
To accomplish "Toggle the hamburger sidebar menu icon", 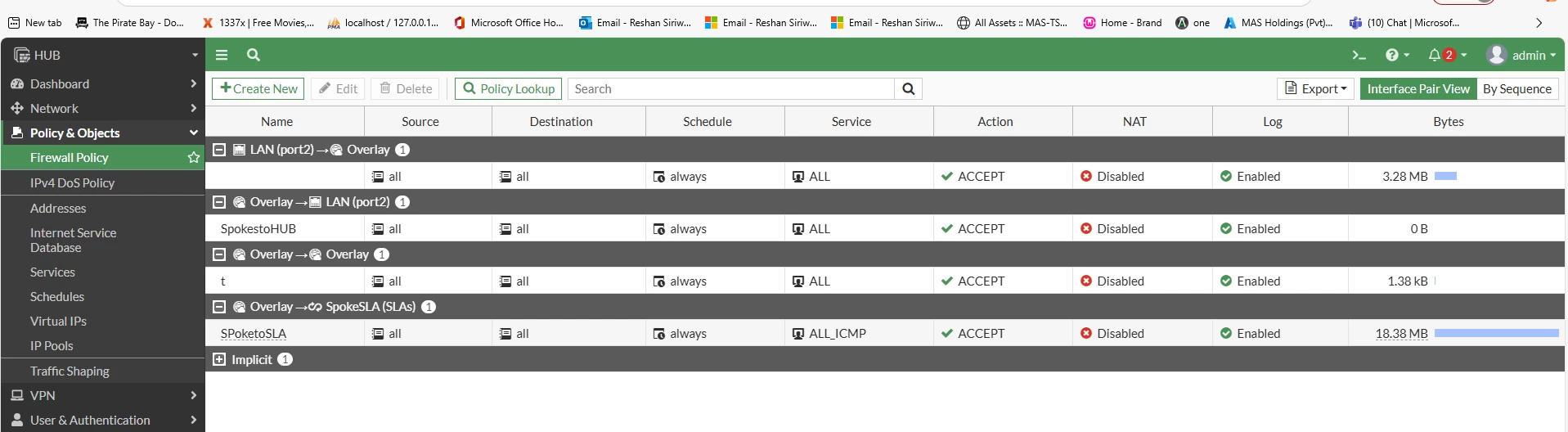I will tap(222, 55).
